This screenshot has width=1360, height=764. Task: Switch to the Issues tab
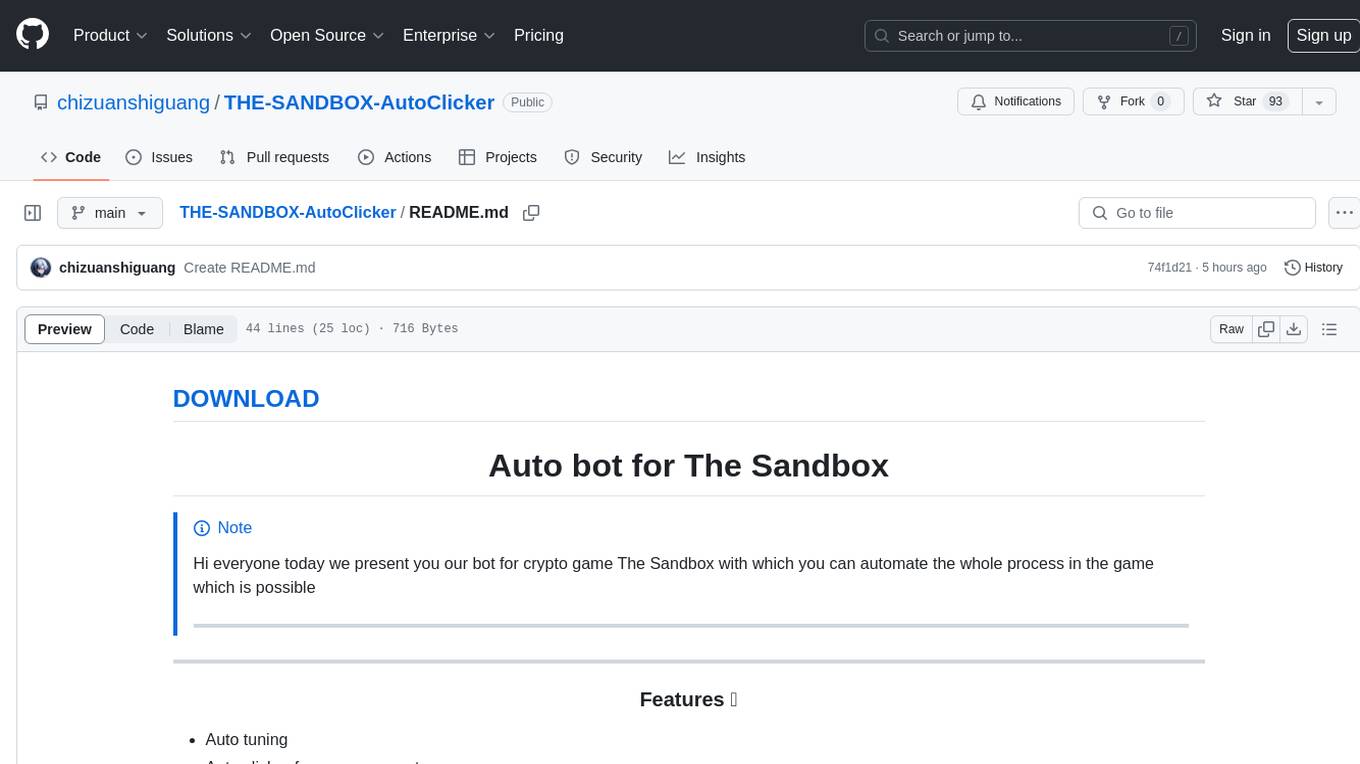(159, 157)
